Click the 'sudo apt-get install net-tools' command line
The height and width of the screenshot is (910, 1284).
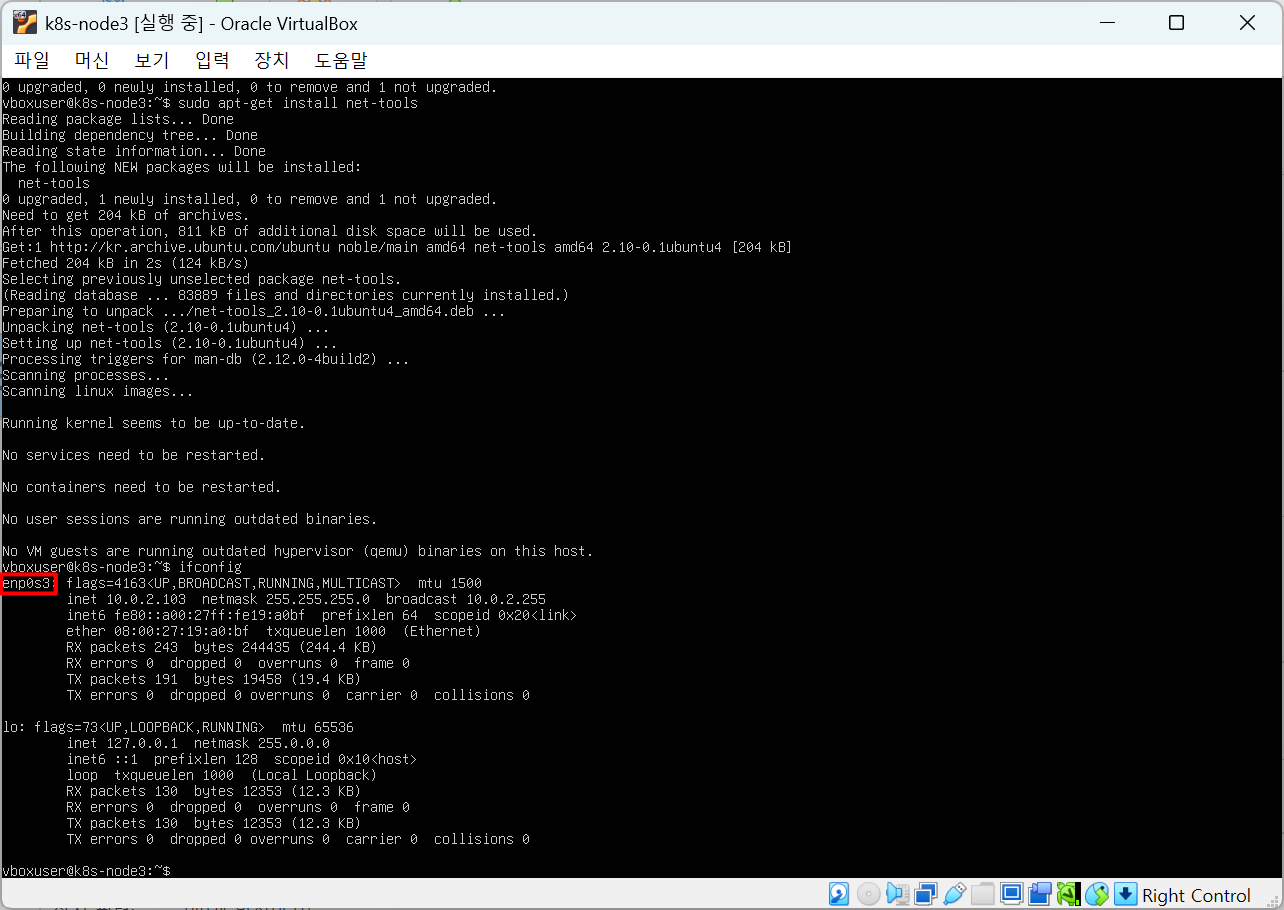(210, 103)
